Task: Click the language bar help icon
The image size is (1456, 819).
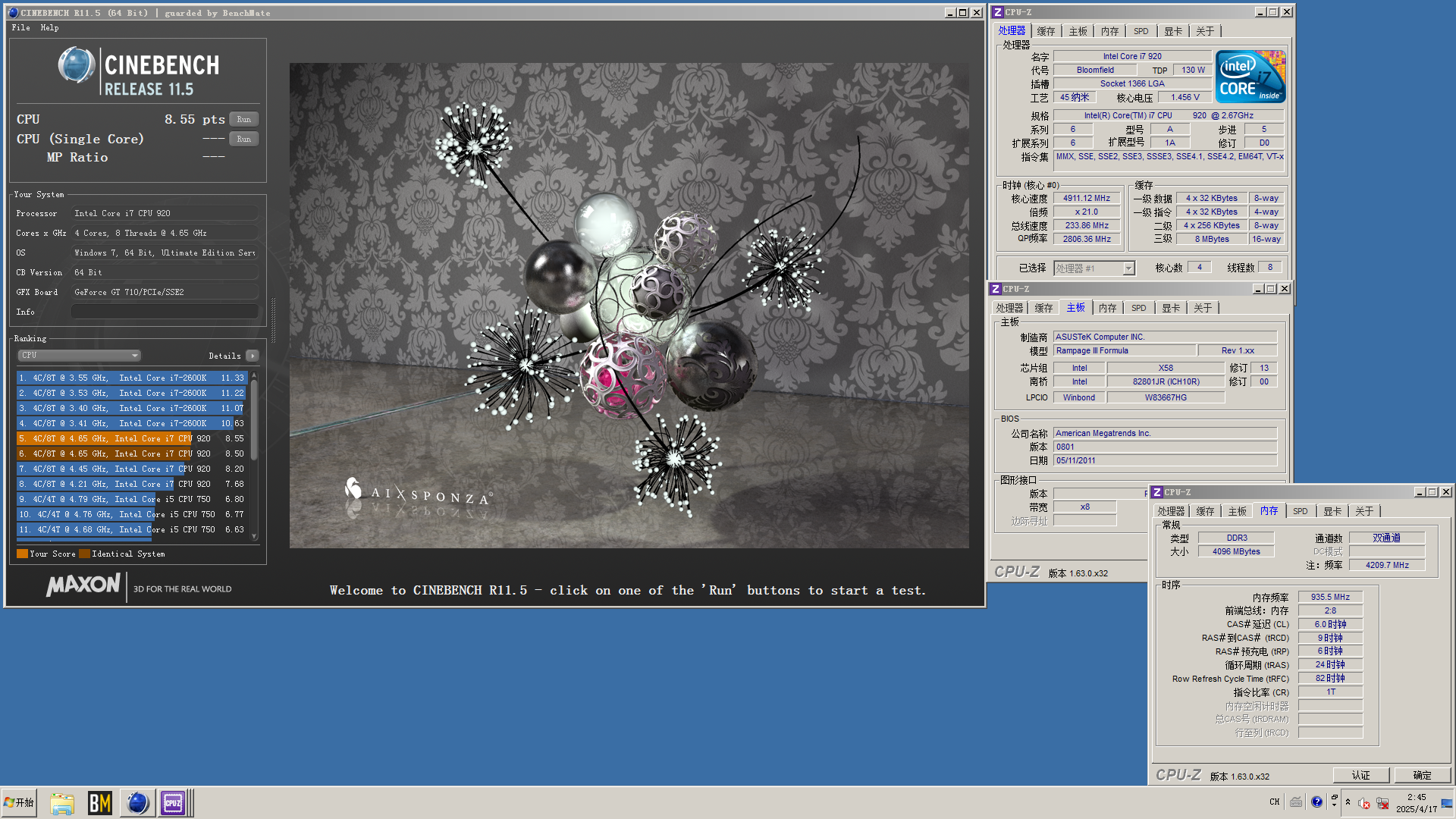Action: pyautogui.click(x=1317, y=802)
